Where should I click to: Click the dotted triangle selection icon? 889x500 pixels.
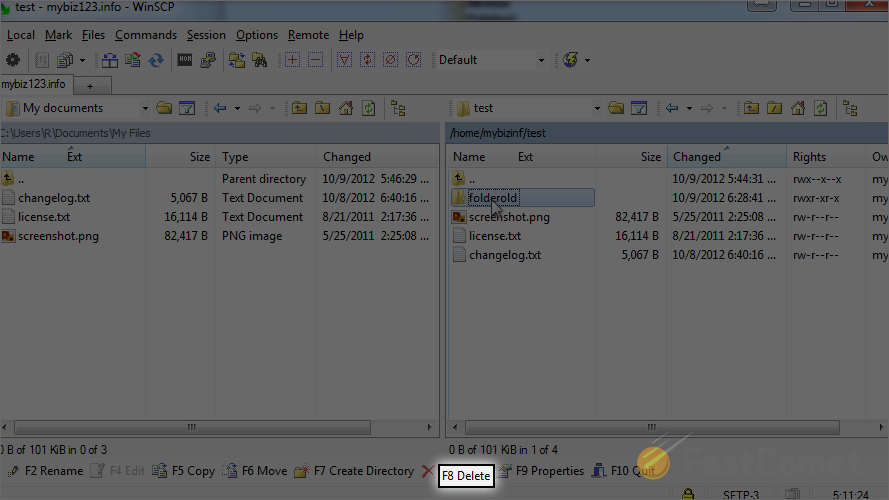coord(344,60)
